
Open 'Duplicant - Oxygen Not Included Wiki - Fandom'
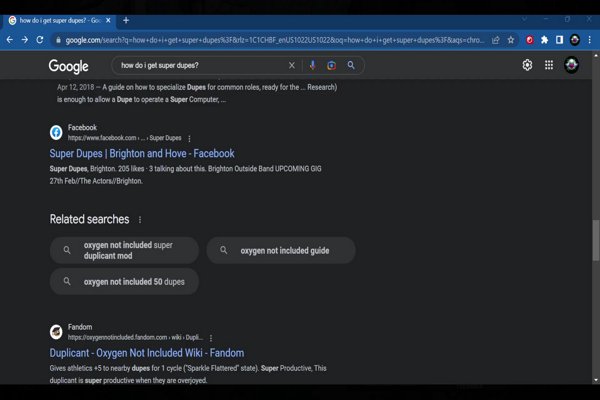(x=147, y=353)
